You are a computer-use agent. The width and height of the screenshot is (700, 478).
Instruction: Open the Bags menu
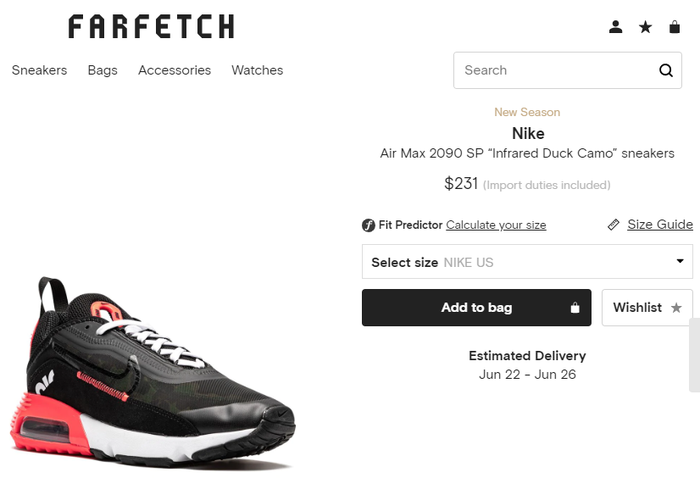point(102,70)
